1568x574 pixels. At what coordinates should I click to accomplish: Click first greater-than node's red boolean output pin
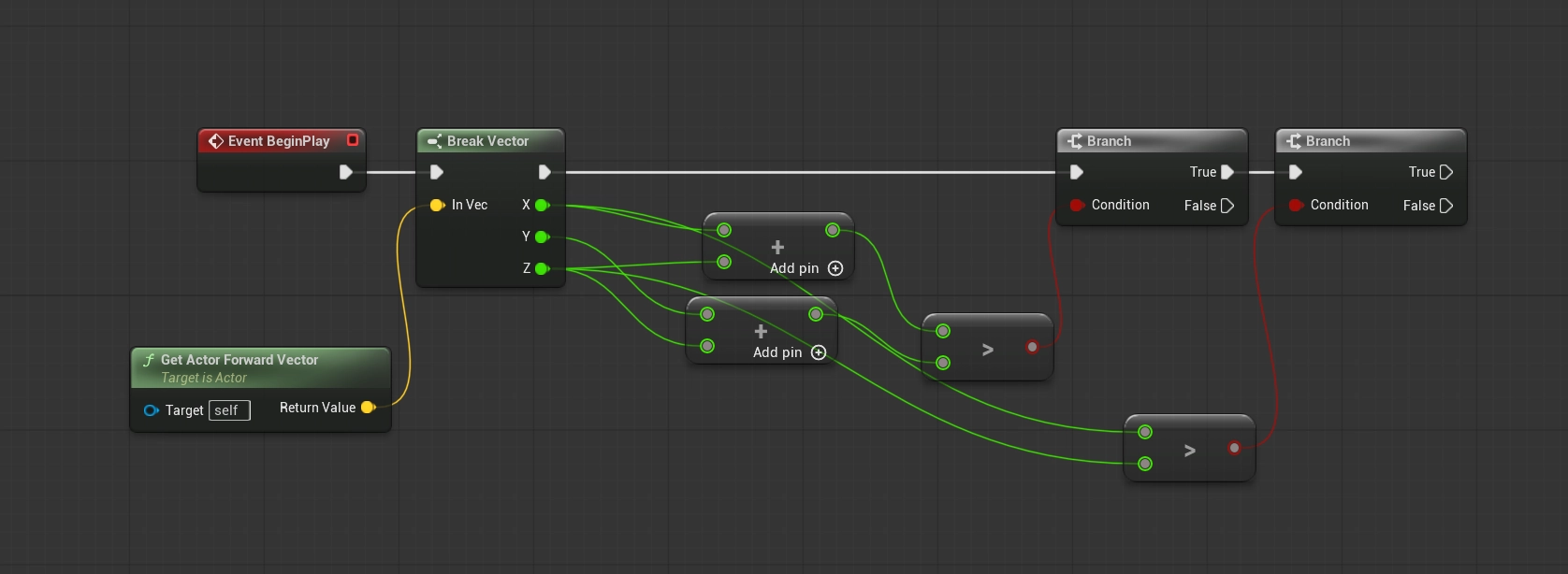(1032, 347)
